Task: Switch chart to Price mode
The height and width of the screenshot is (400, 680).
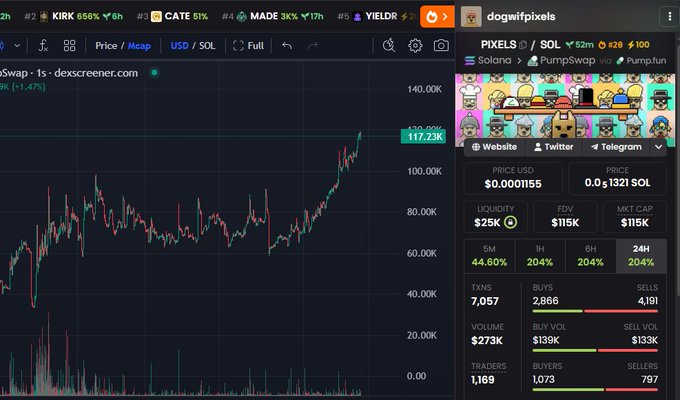Action: (106, 46)
